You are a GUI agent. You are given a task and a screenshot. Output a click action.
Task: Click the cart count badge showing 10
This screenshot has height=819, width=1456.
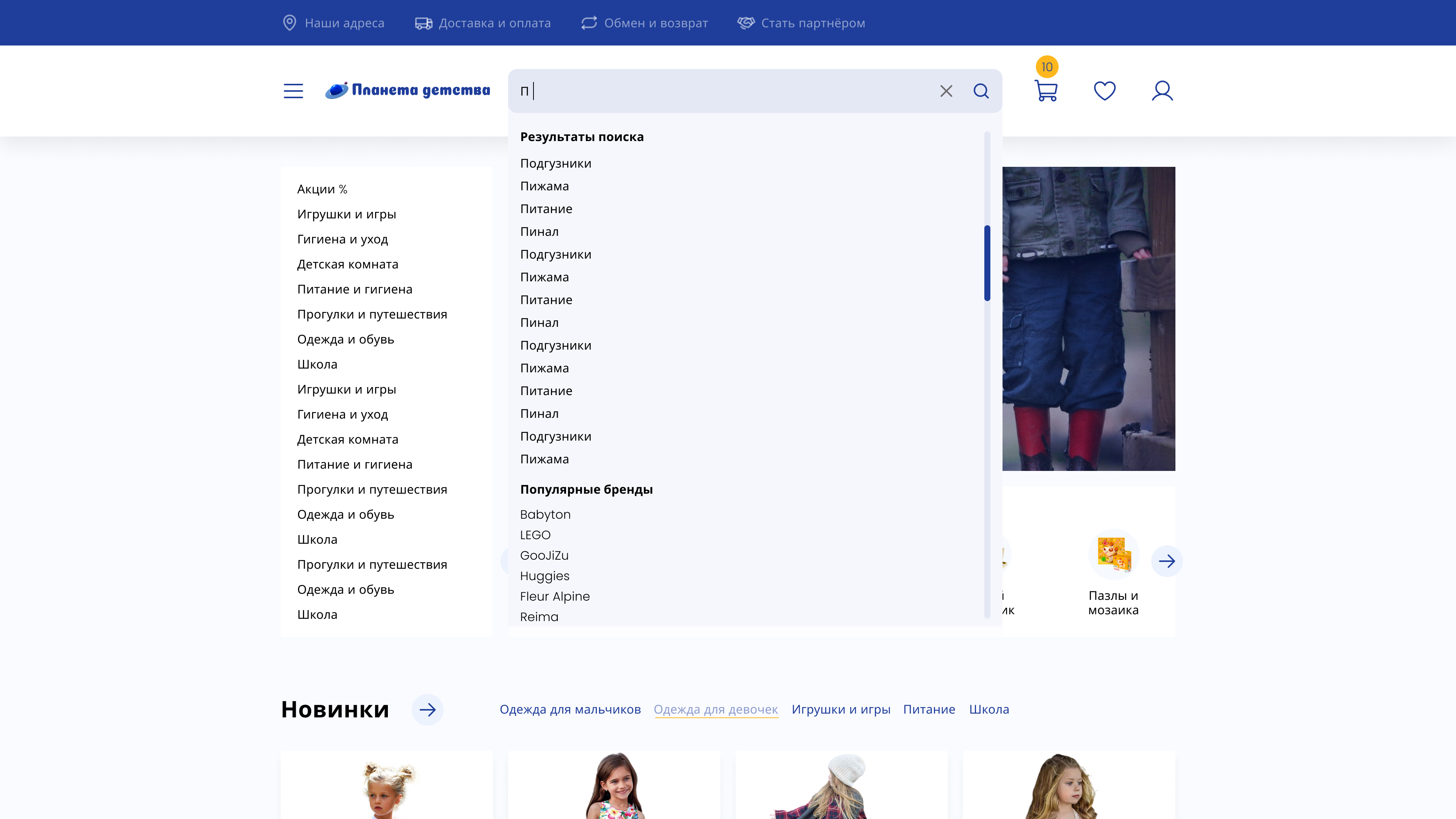click(1047, 67)
